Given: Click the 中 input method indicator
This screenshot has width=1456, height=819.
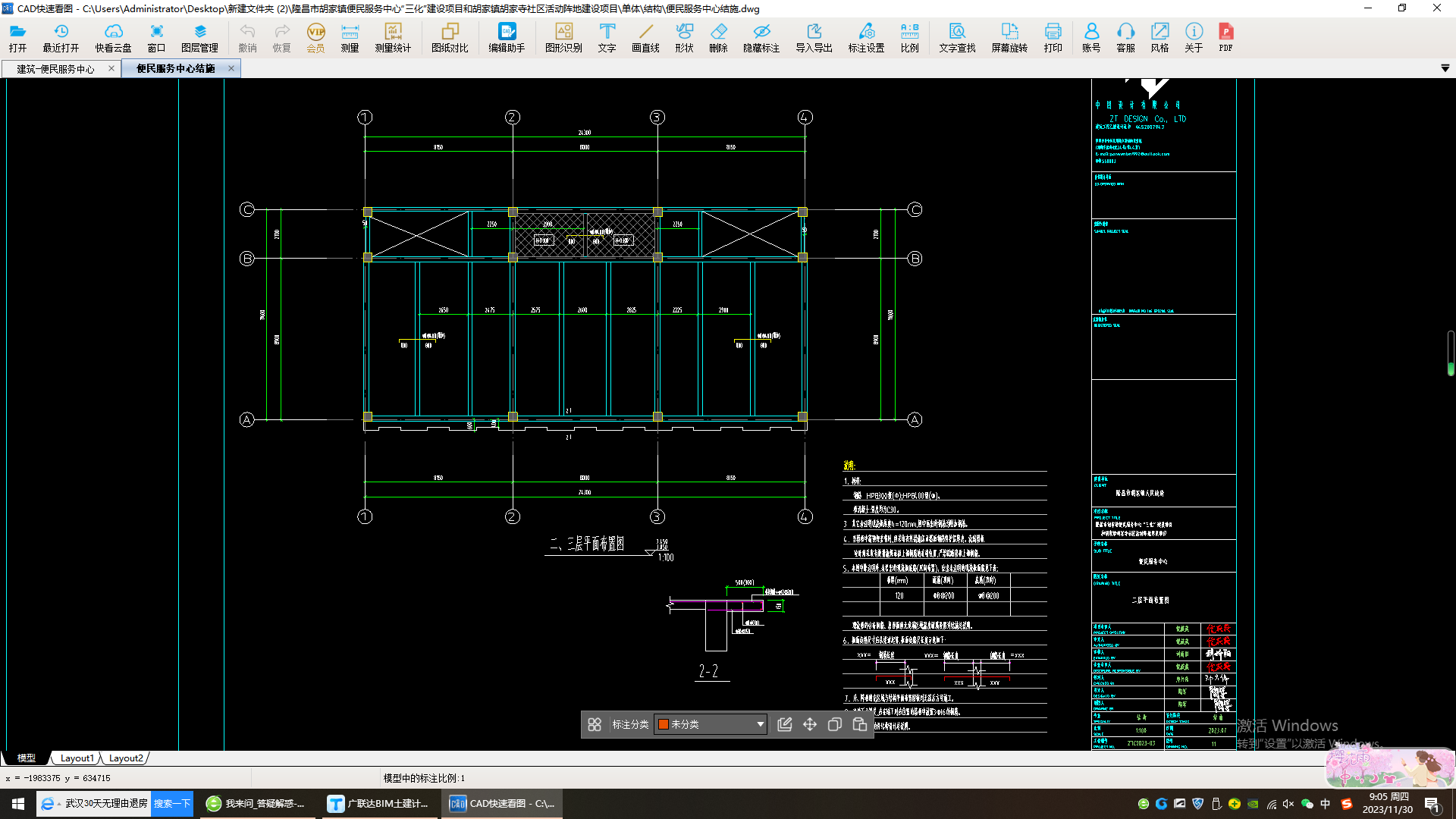Looking at the screenshot, I should [1326, 804].
